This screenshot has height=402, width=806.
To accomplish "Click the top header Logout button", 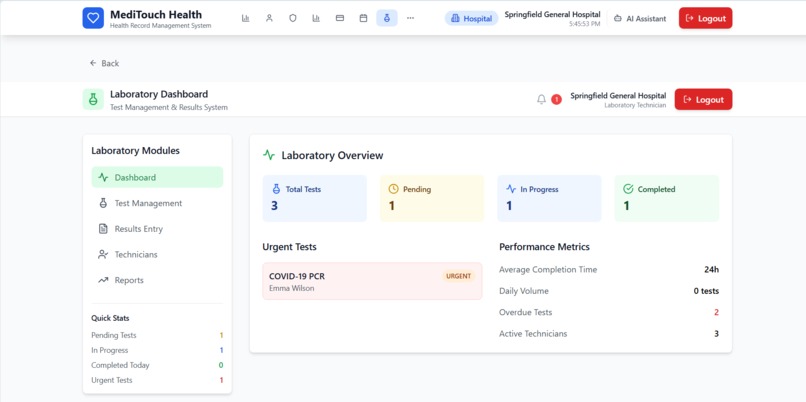I will 705,18.
